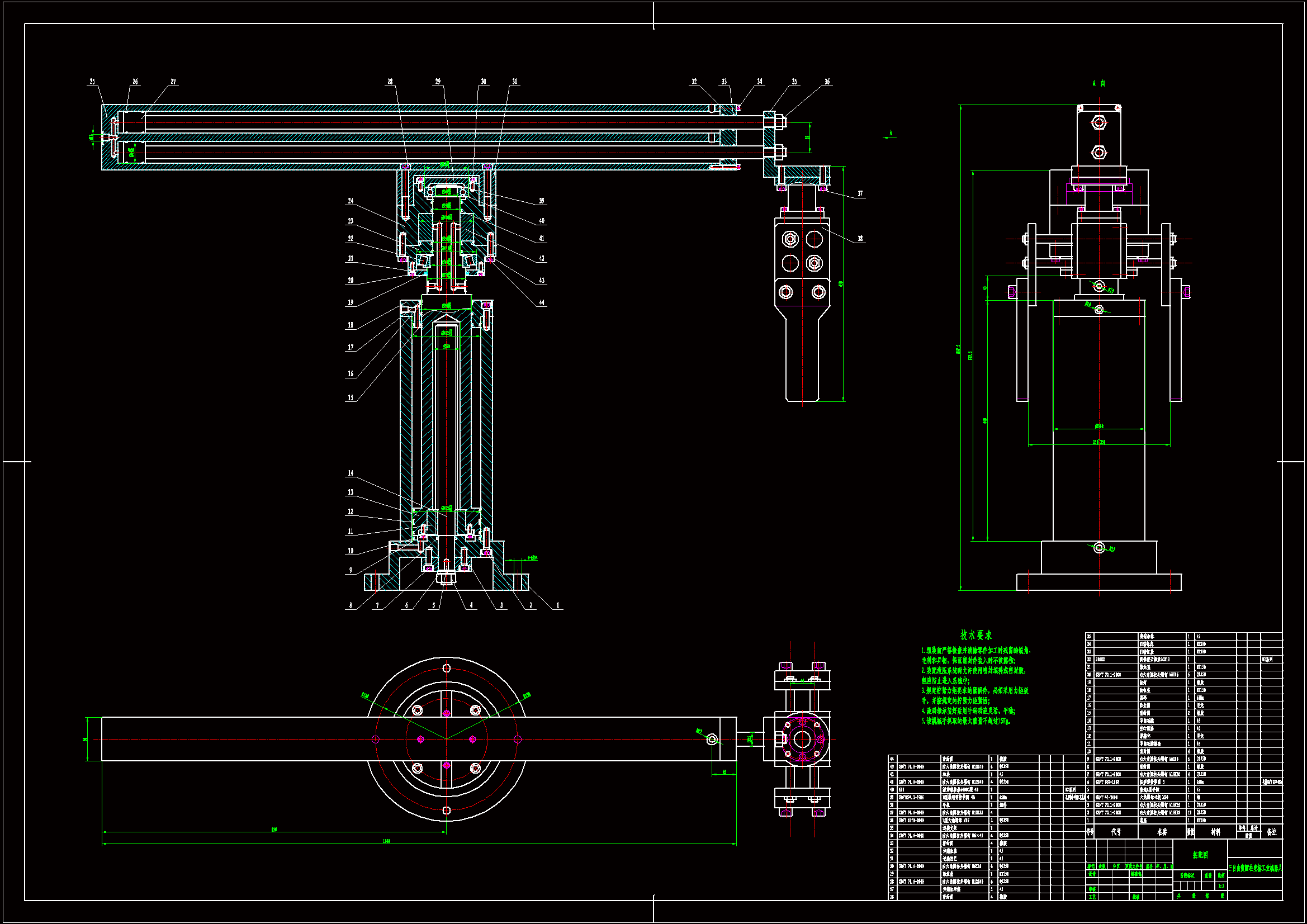Click technical requirement line 5 text
The width and height of the screenshot is (1307, 924).
[966, 721]
